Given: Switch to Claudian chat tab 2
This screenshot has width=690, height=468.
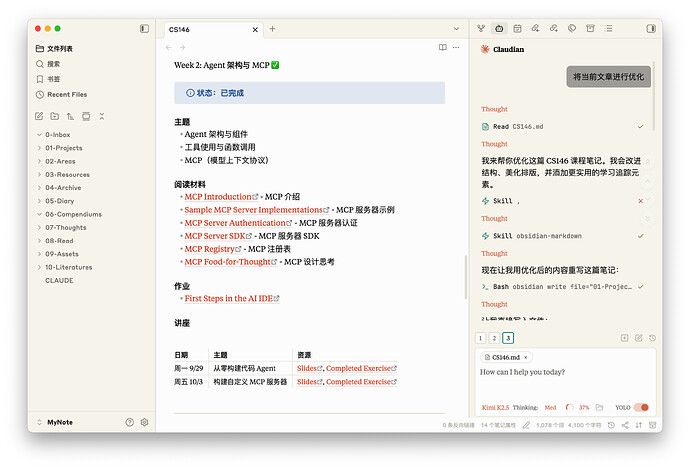Looking at the screenshot, I should coord(494,338).
